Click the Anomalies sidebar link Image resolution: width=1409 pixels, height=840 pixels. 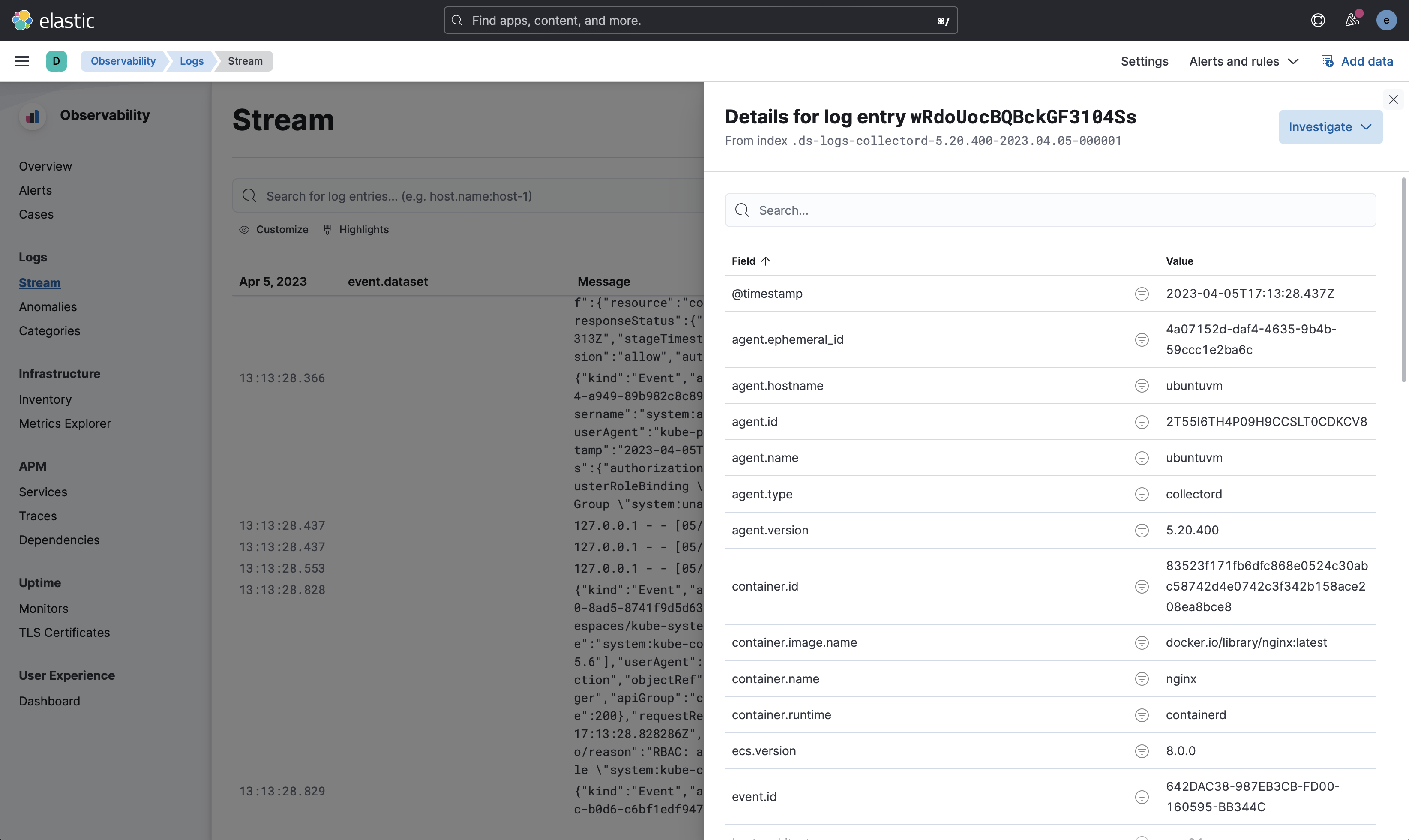click(x=47, y=307)
